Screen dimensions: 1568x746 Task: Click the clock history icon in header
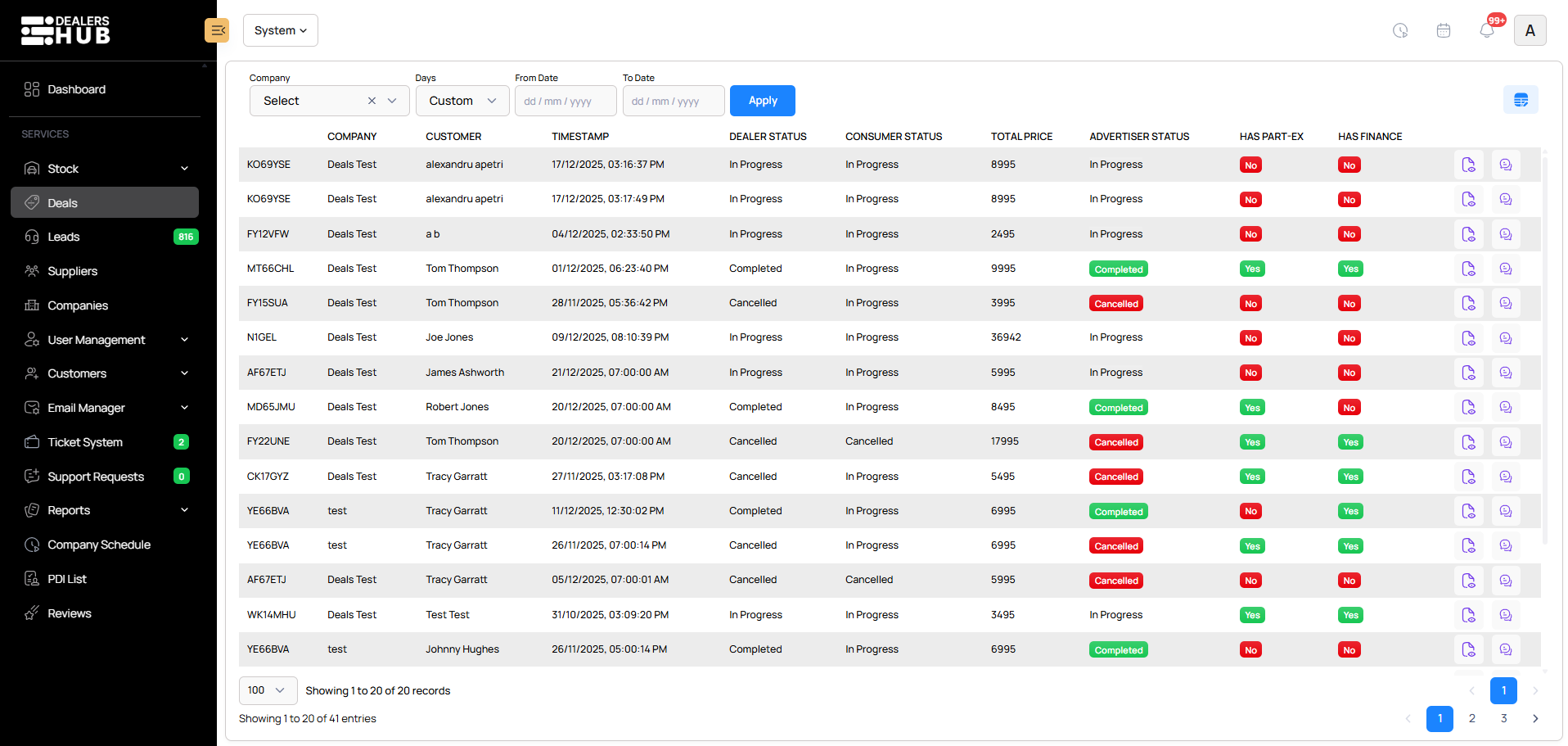[1400, 30]
